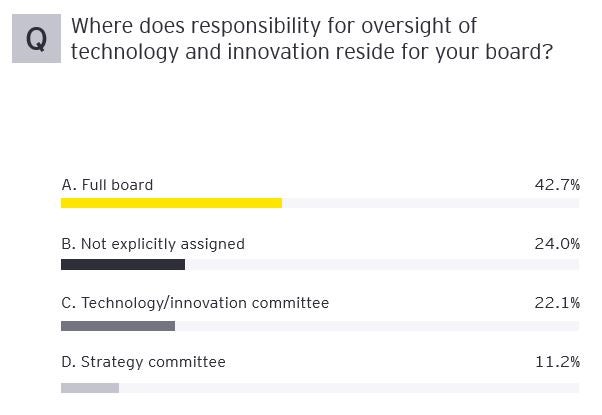The image size is (602, 415).
Task: Click empty track after Strategy committee bar
Action: pos(350,387)
